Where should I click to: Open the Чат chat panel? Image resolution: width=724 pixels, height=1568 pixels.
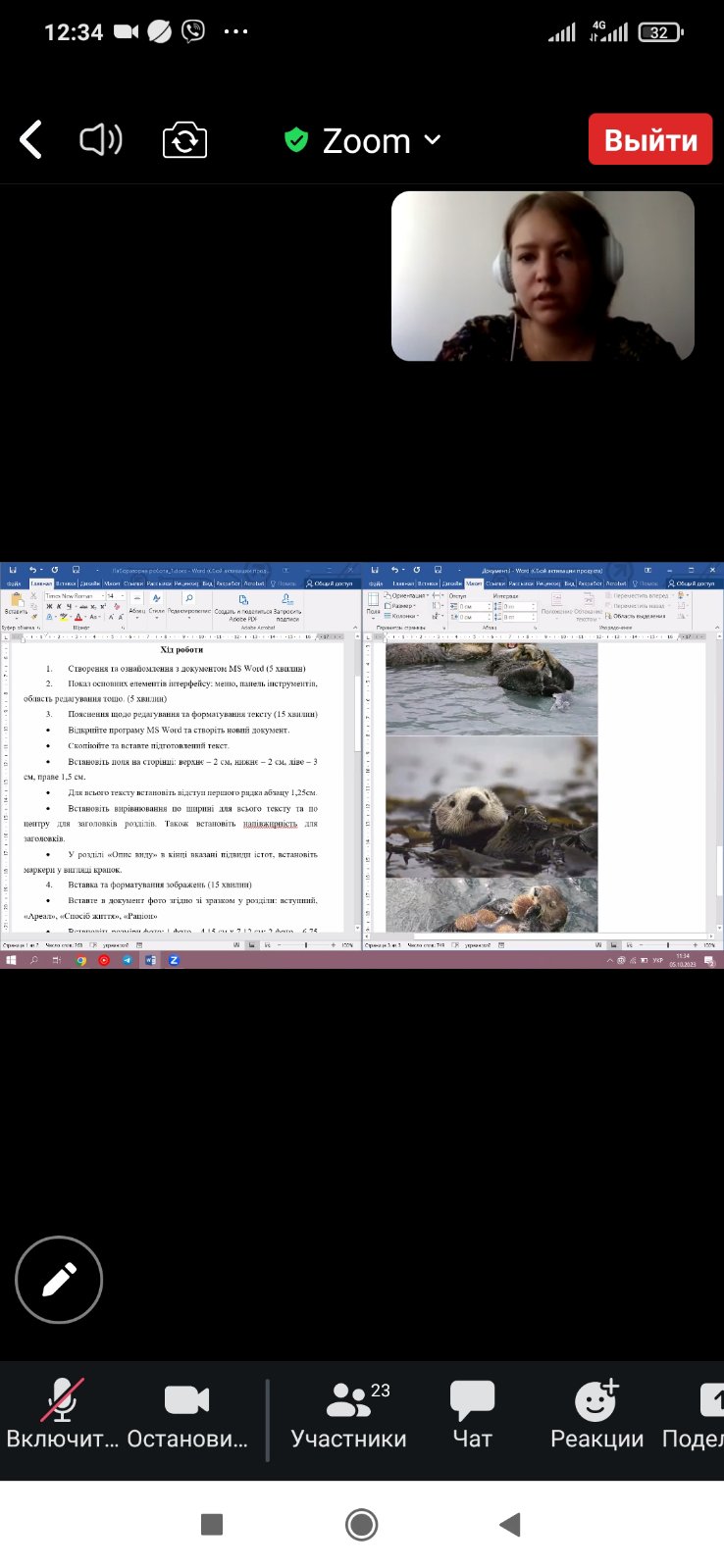(472, 1413)
